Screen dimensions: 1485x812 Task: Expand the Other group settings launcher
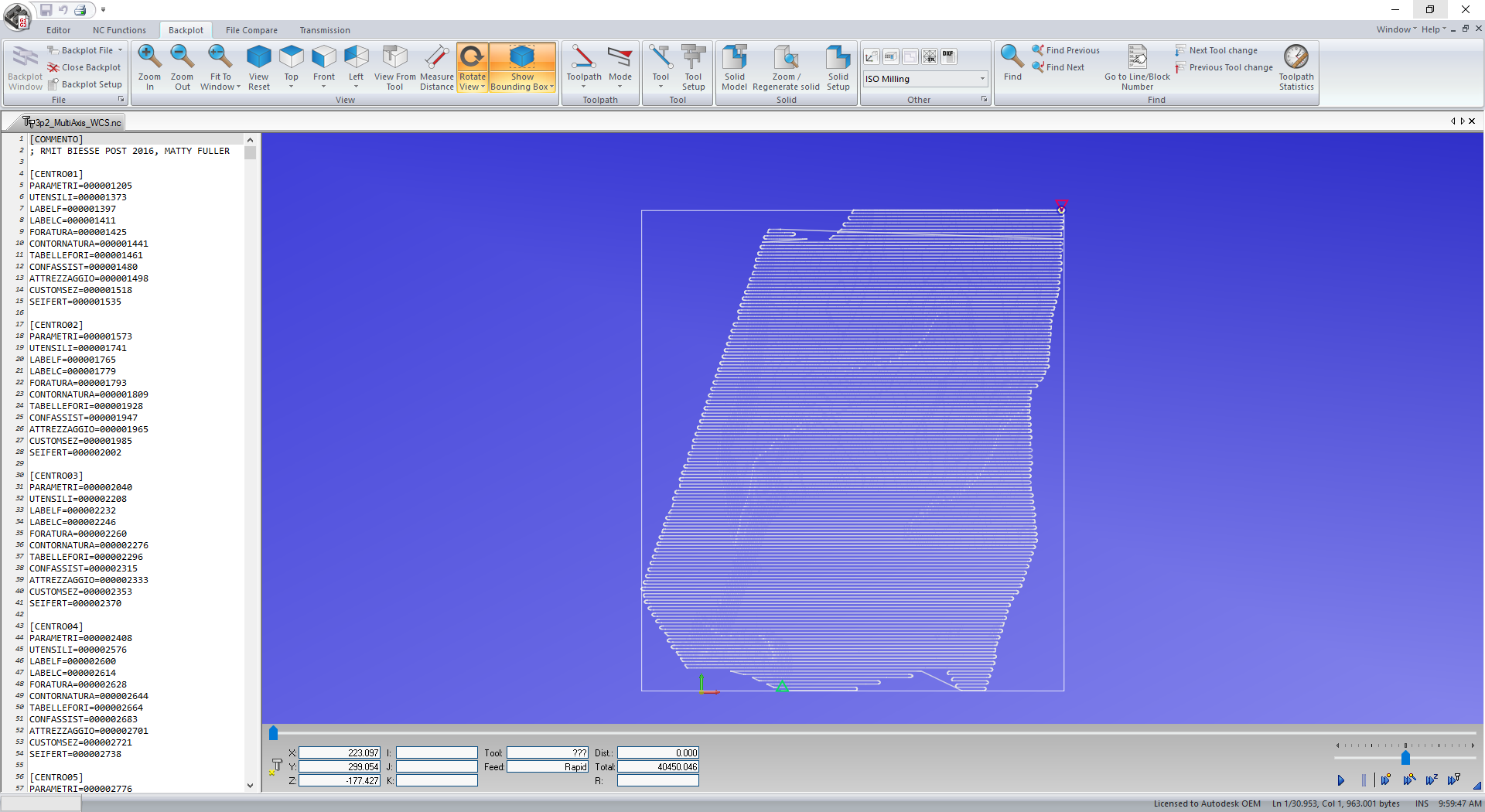coord(983,99)
